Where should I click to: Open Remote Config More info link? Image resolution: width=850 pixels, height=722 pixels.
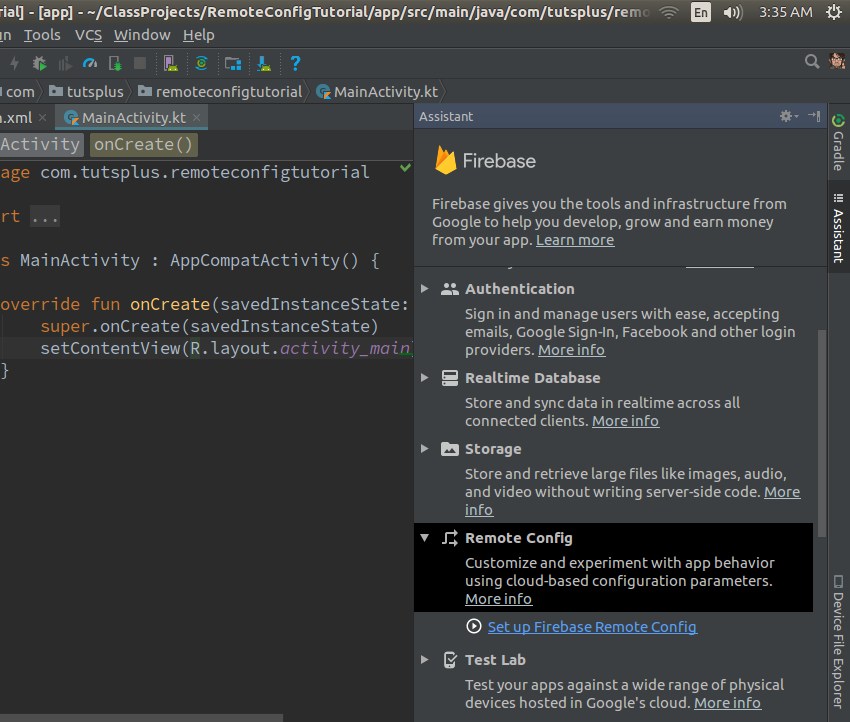coord(499,599)
